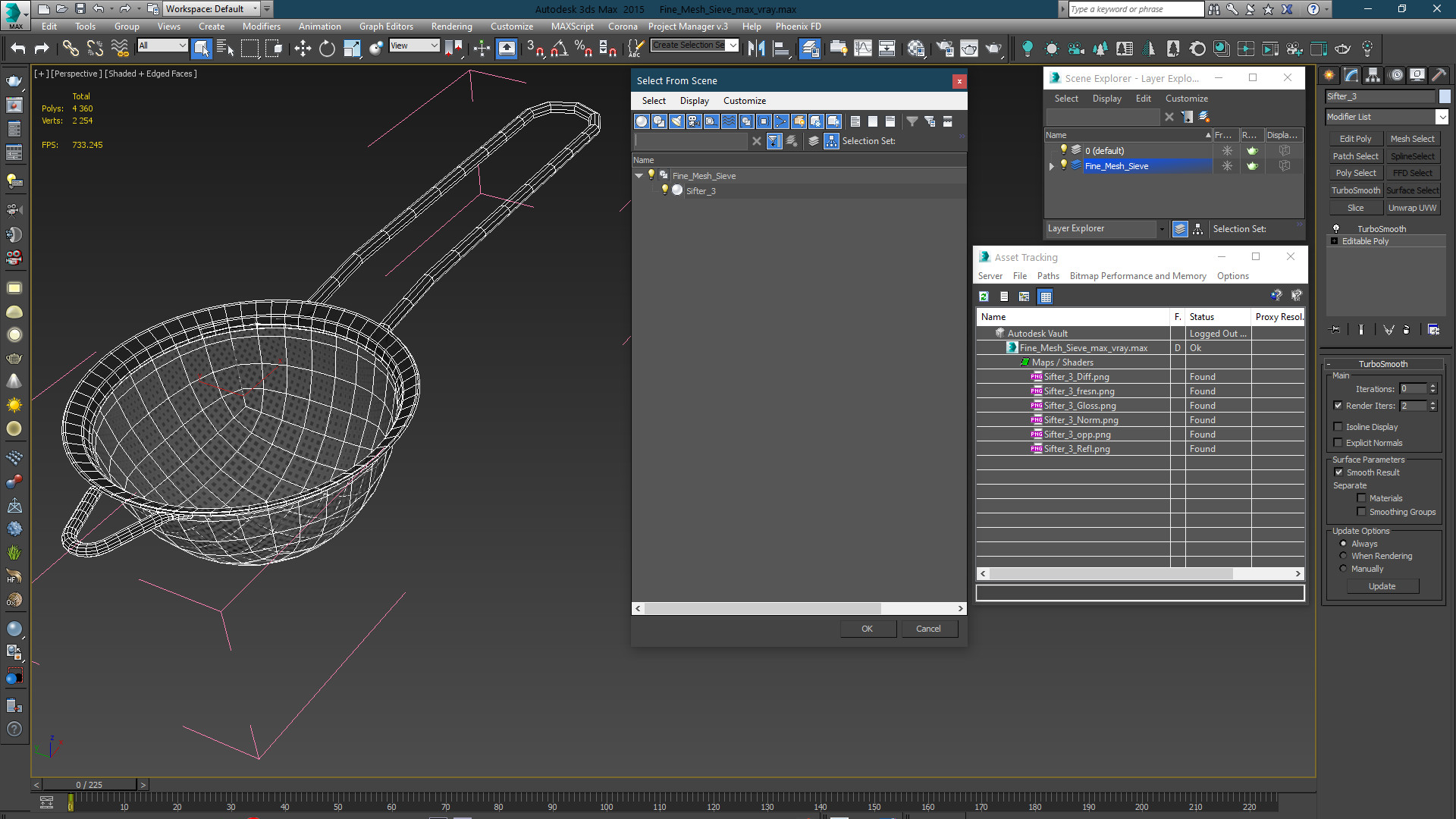This screenshot has width=1456, height=819.
Task: Click the FFD Select modifier button
Action: pos(1412,173)
